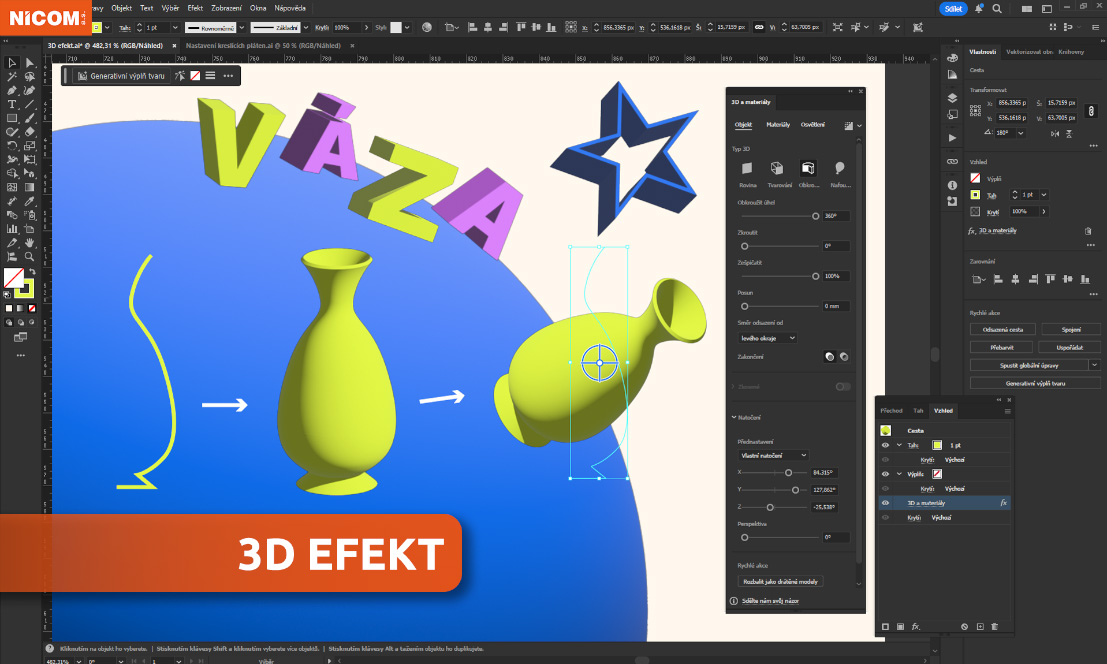
Task: Switch to Materiály tab in 3D panel
Action: (x=778, y=125)
